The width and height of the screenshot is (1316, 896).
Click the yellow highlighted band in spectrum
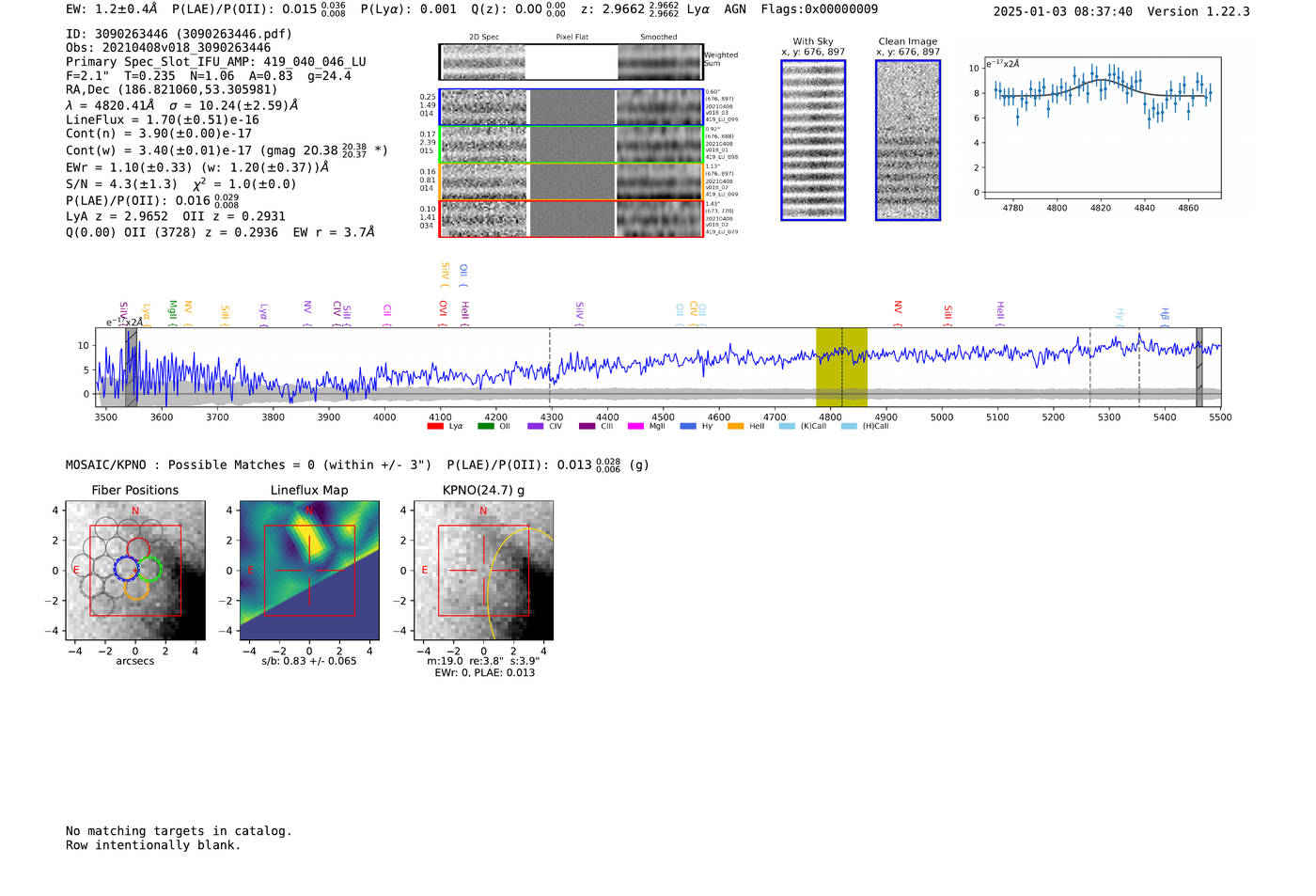click(840, 367)
